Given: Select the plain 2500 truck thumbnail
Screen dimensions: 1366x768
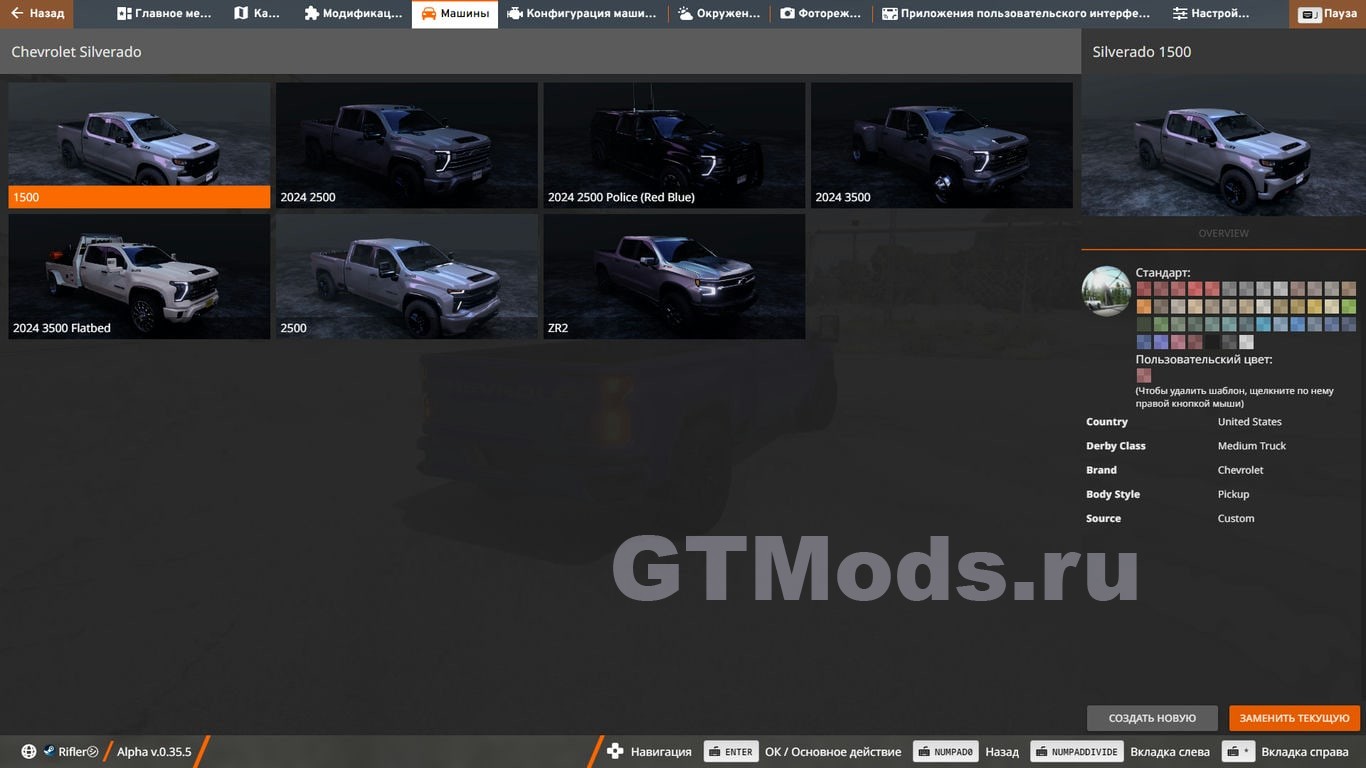Looking at the screenshot, I should pyautogui.click(x=407, y=276).
